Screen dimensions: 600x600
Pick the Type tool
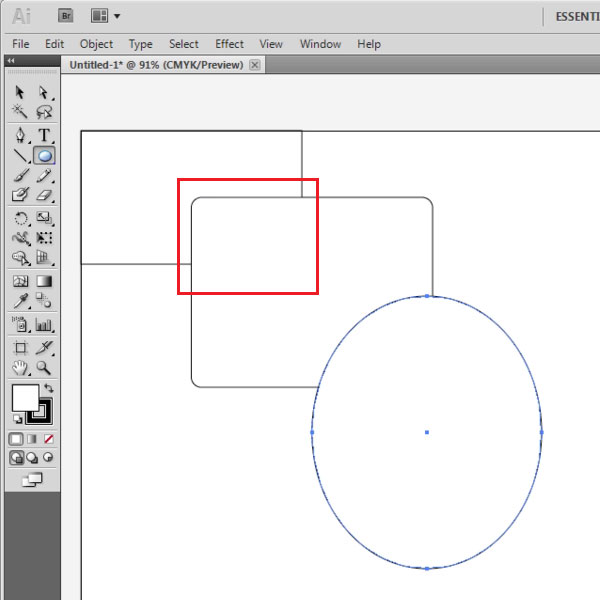(x=44, y=135)
